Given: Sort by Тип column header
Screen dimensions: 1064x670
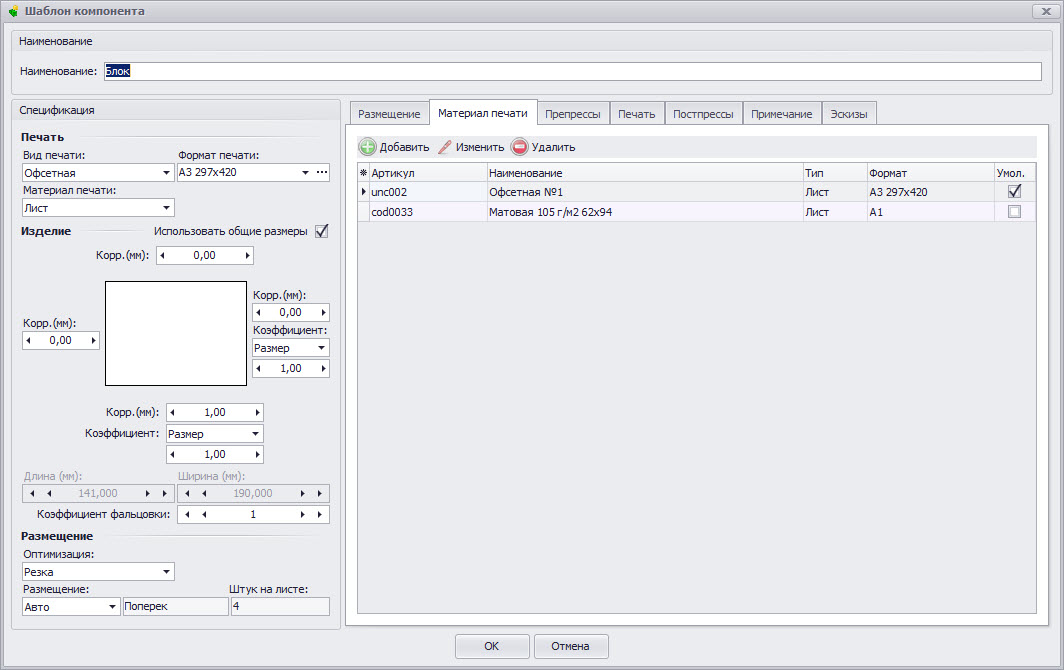Looking at the screenshot, I should tap(835, 173).
